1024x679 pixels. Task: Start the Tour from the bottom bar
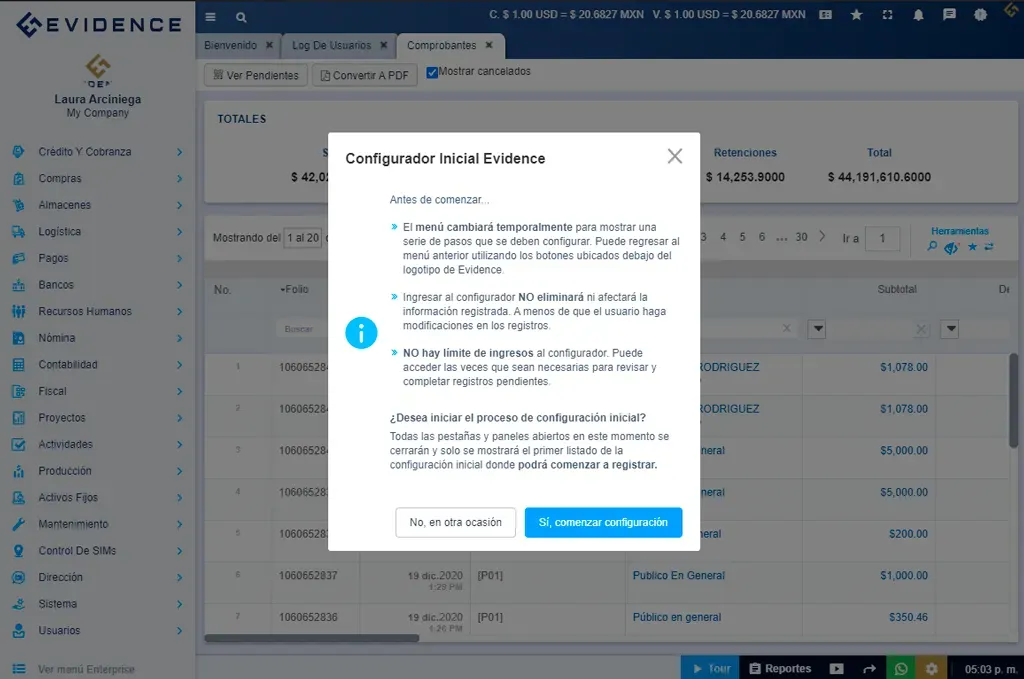click(714, 668)
